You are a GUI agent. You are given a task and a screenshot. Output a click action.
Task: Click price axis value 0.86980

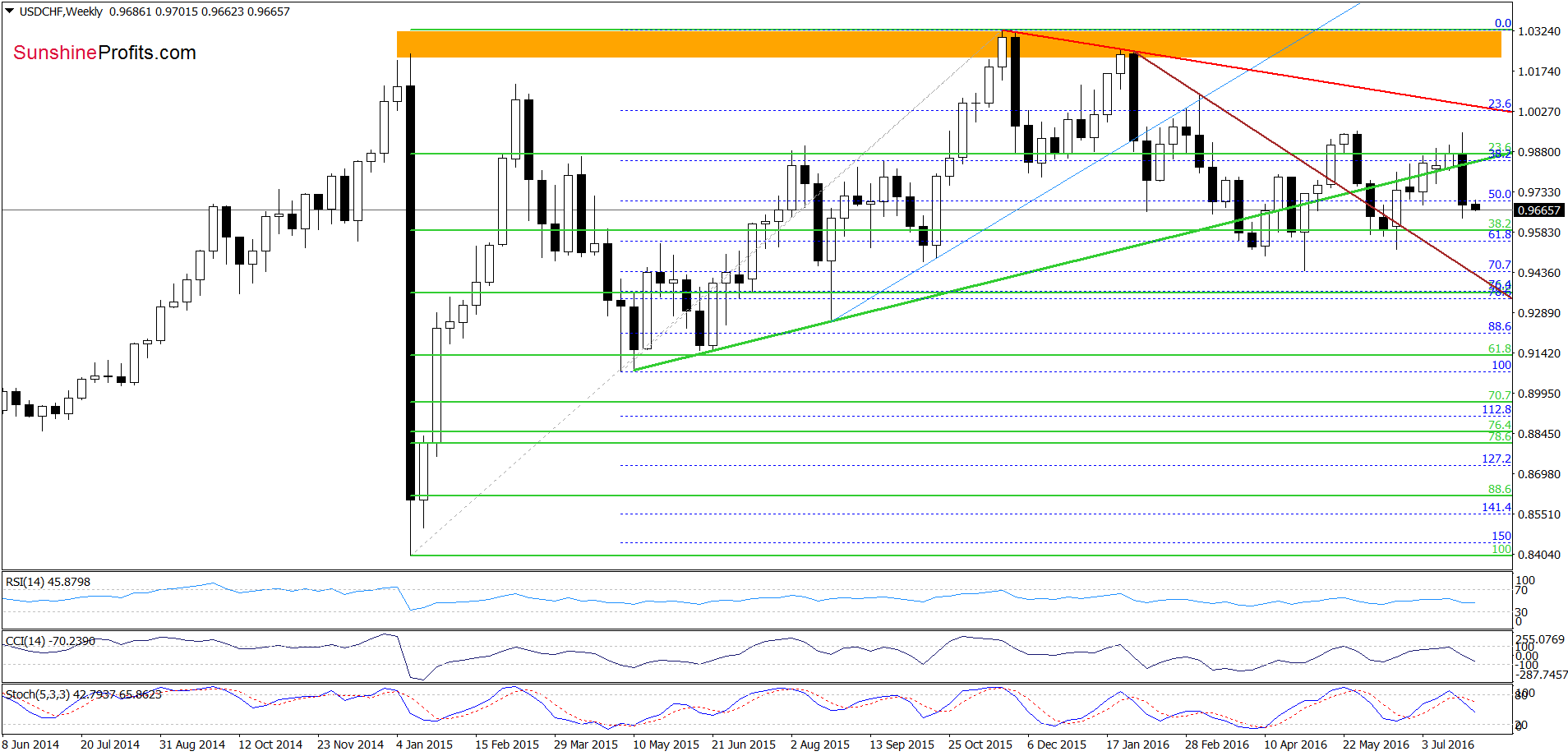click(1538, 474)
